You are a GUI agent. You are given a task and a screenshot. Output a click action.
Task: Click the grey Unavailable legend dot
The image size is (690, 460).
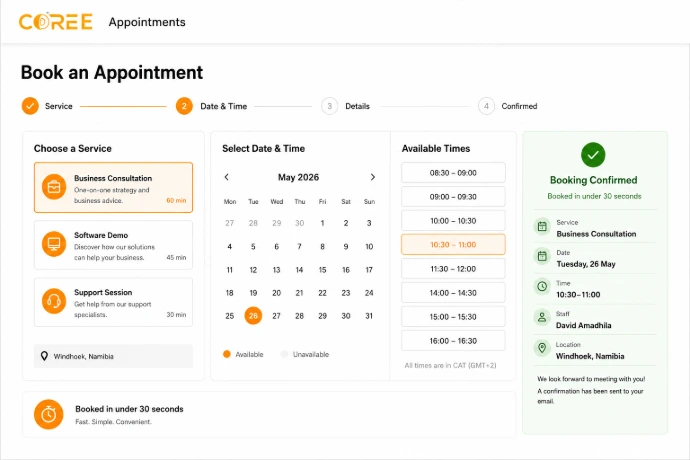(x=284, y=354)
